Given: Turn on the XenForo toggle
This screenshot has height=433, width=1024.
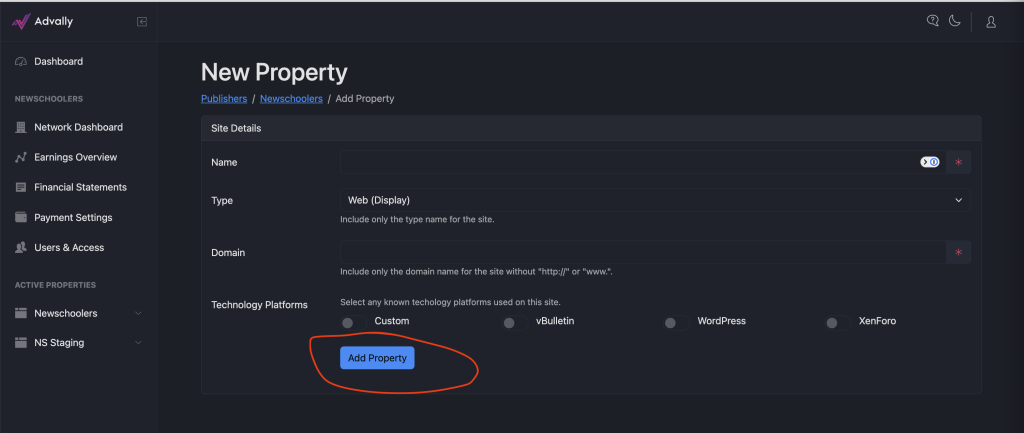Looking at the screenshot, I should pyautogui.click(x=838, y=323).
